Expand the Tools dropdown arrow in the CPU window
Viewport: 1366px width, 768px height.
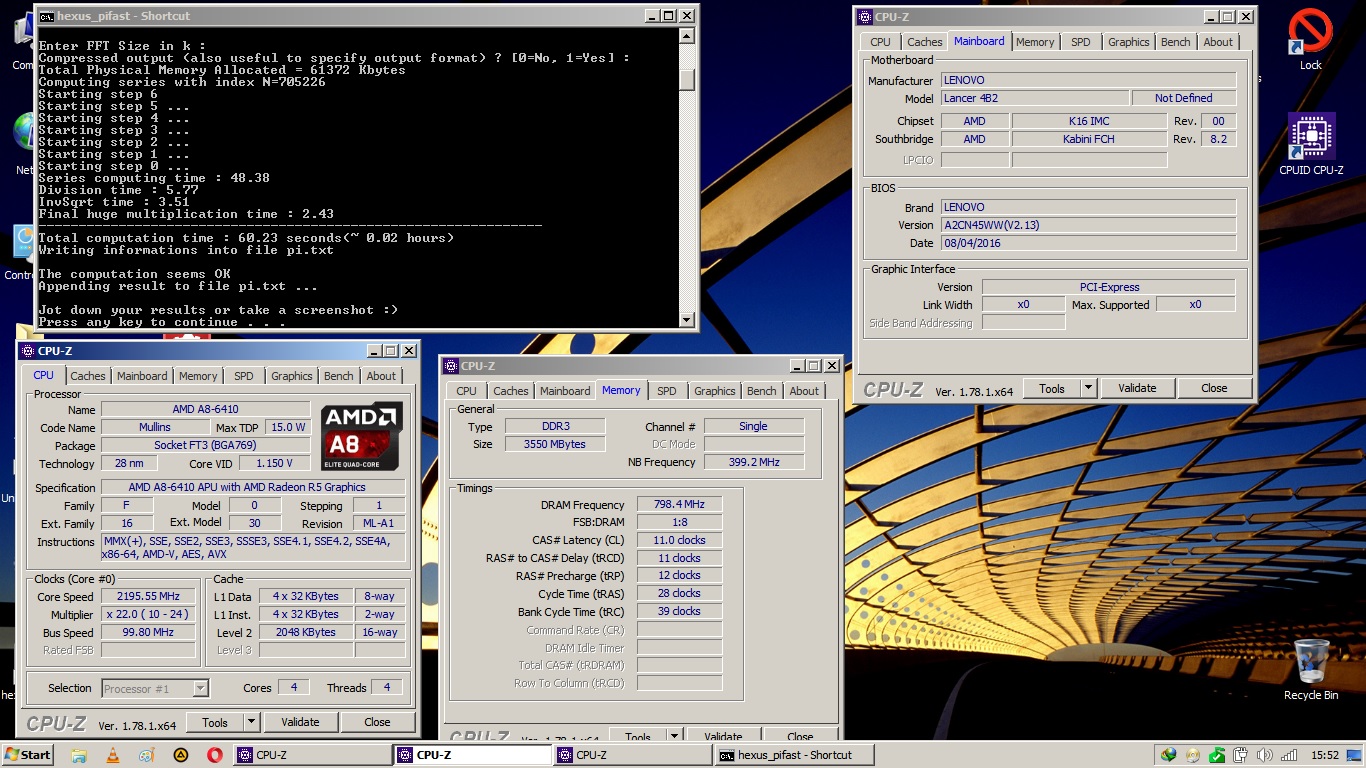tap(251, 722)
